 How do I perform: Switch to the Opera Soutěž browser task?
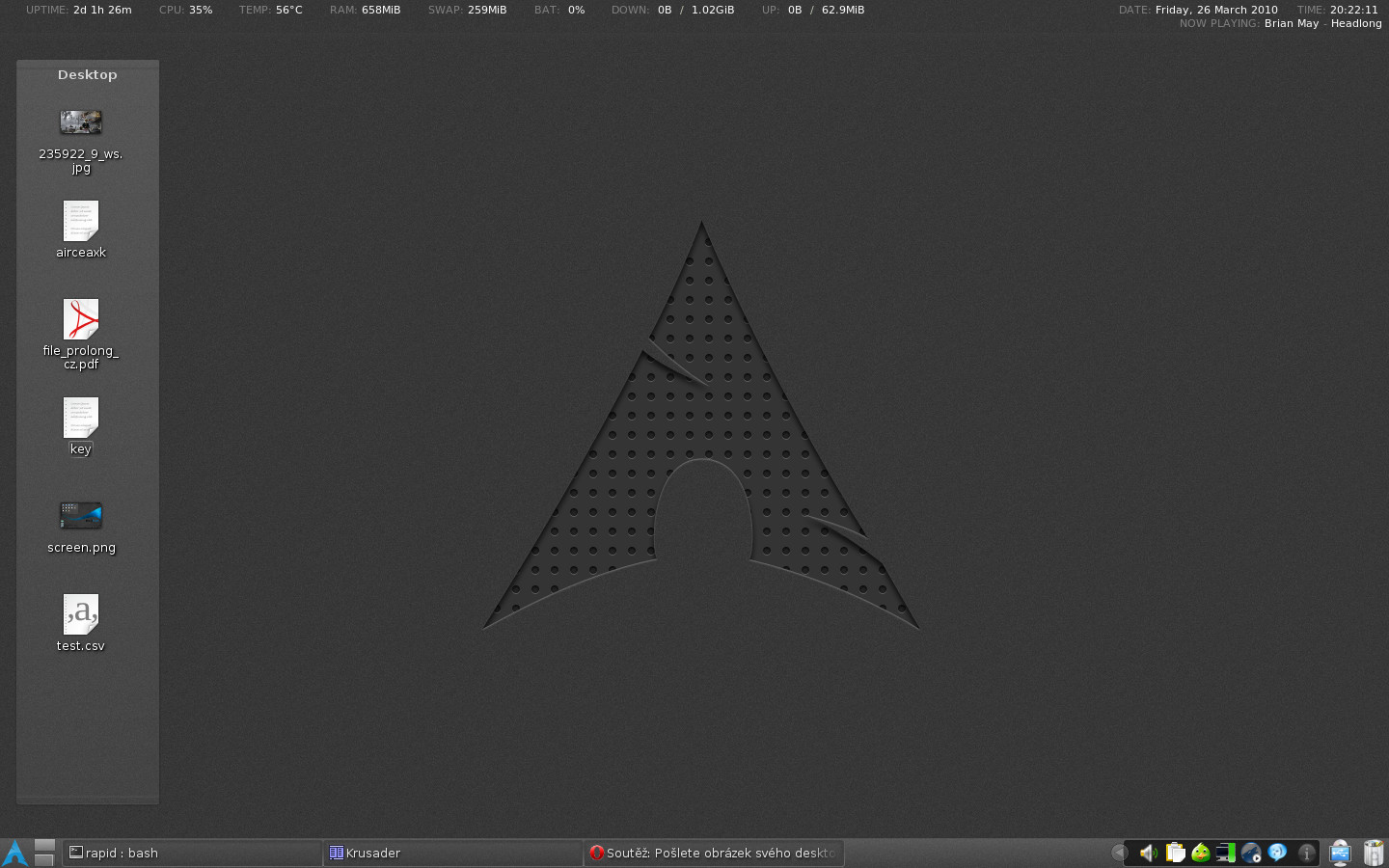[x=714, y=853]
